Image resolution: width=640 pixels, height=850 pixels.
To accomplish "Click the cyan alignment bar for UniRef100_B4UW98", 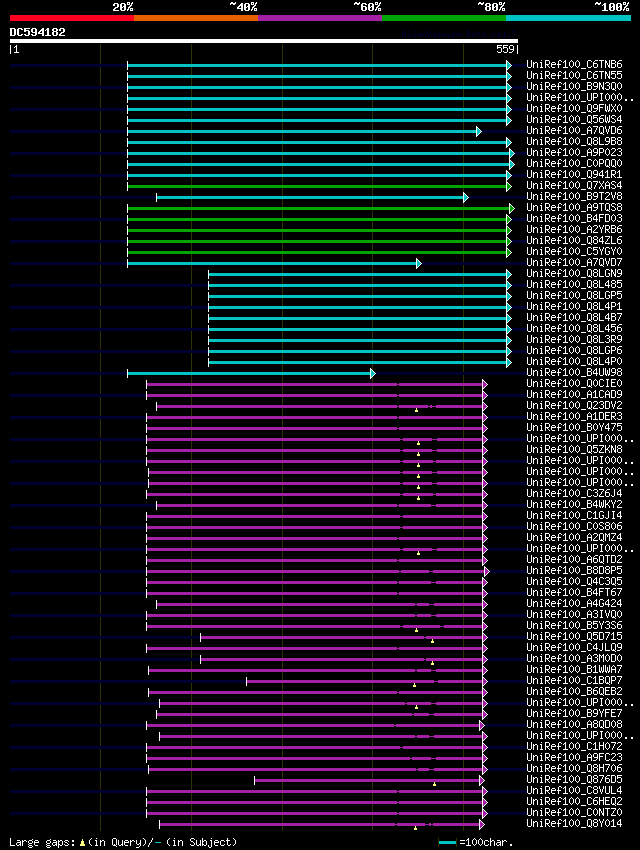I will [251, 374].
